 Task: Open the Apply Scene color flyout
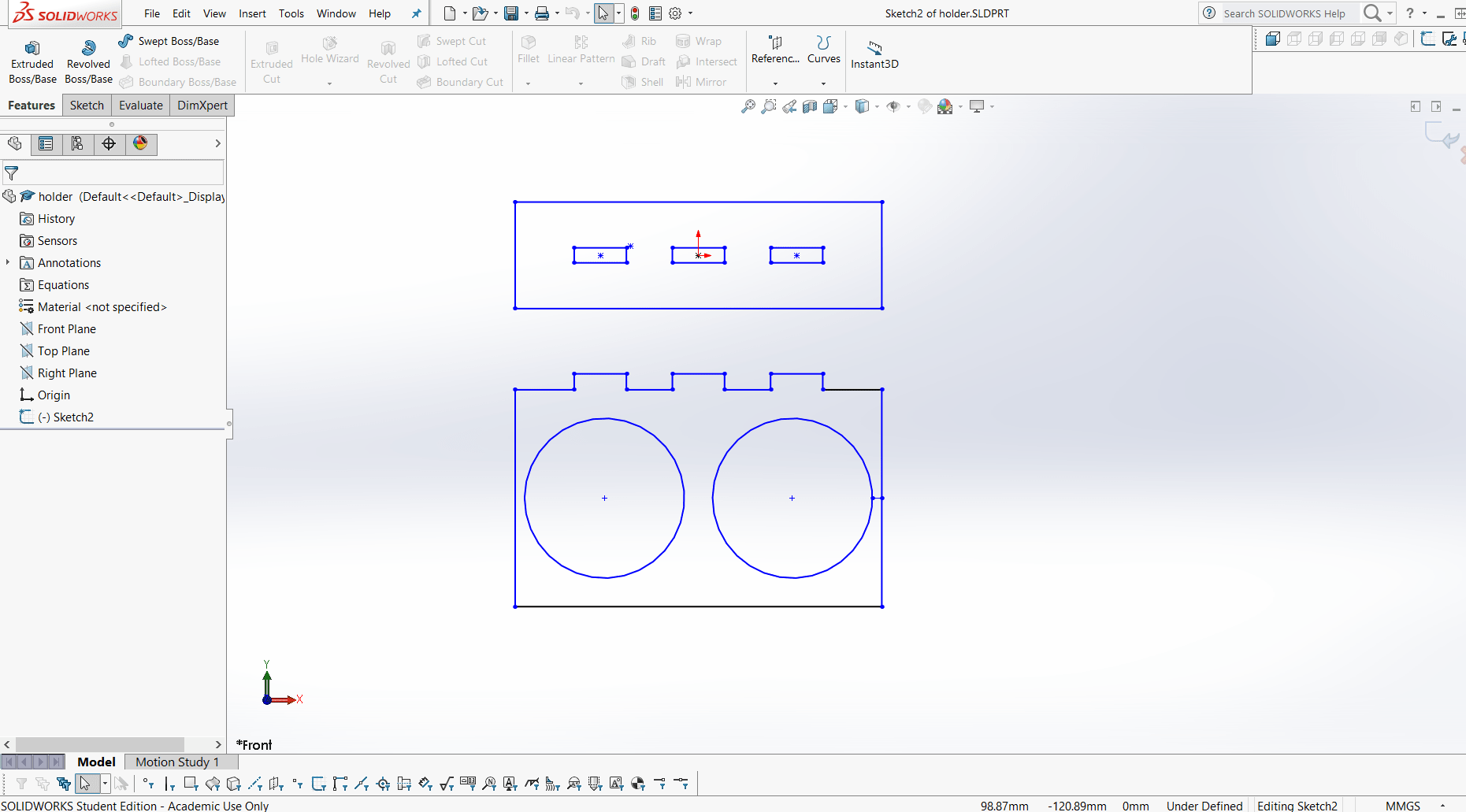tap(945, 106)
